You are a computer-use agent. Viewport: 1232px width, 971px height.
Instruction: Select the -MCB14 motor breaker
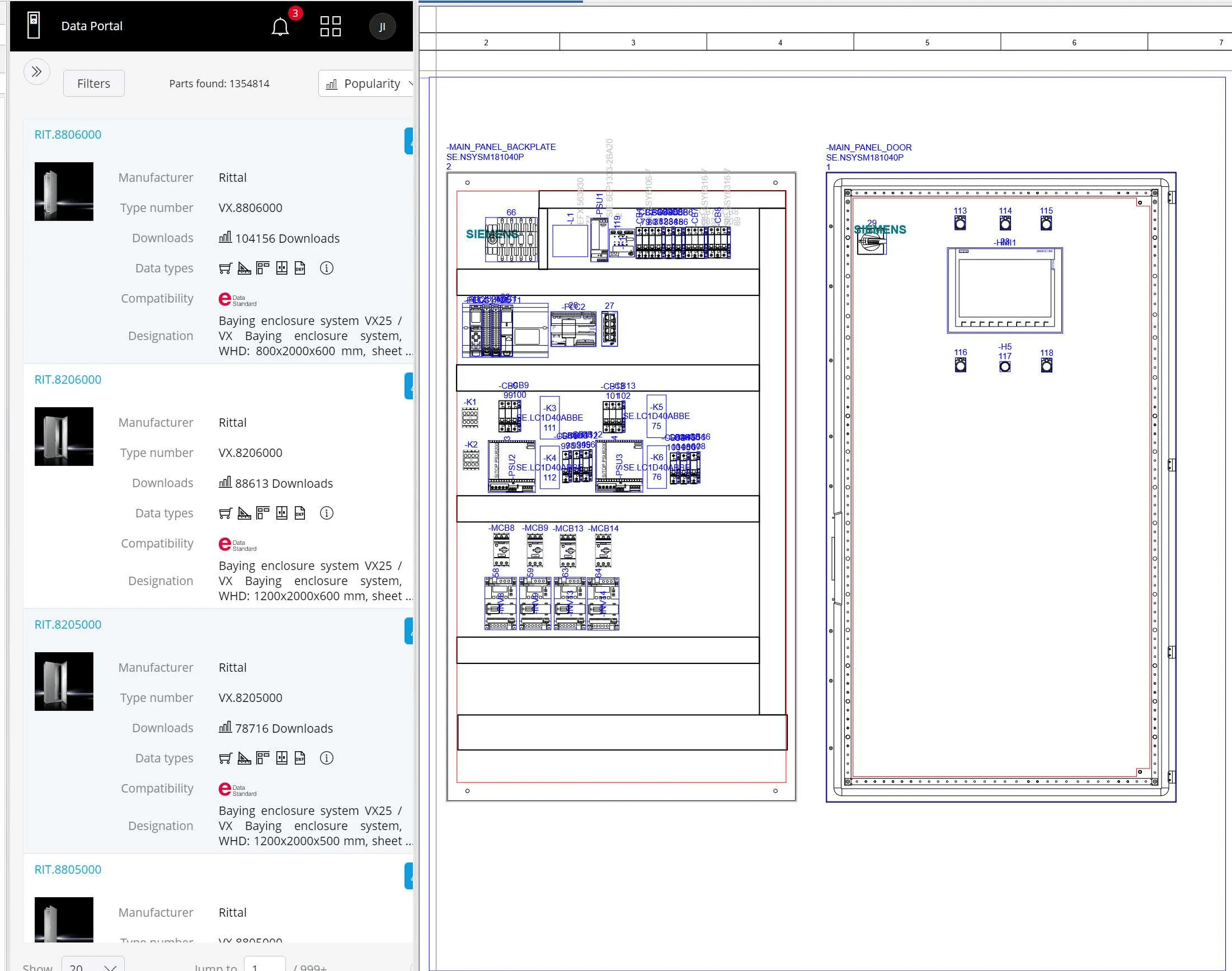click(x=603, y=550)
